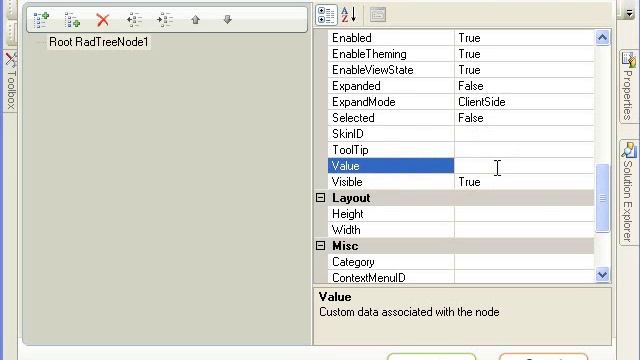Click the toolbar overflow arrow at top right
The height and width of the screenshot is (360, 640).
click(629, 13)
